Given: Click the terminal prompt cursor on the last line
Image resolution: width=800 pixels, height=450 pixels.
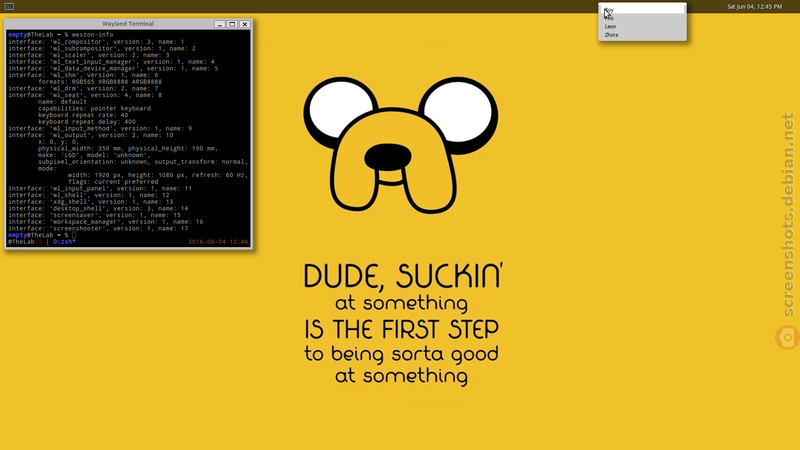Looking at the screenshot, I should (73, 235).
